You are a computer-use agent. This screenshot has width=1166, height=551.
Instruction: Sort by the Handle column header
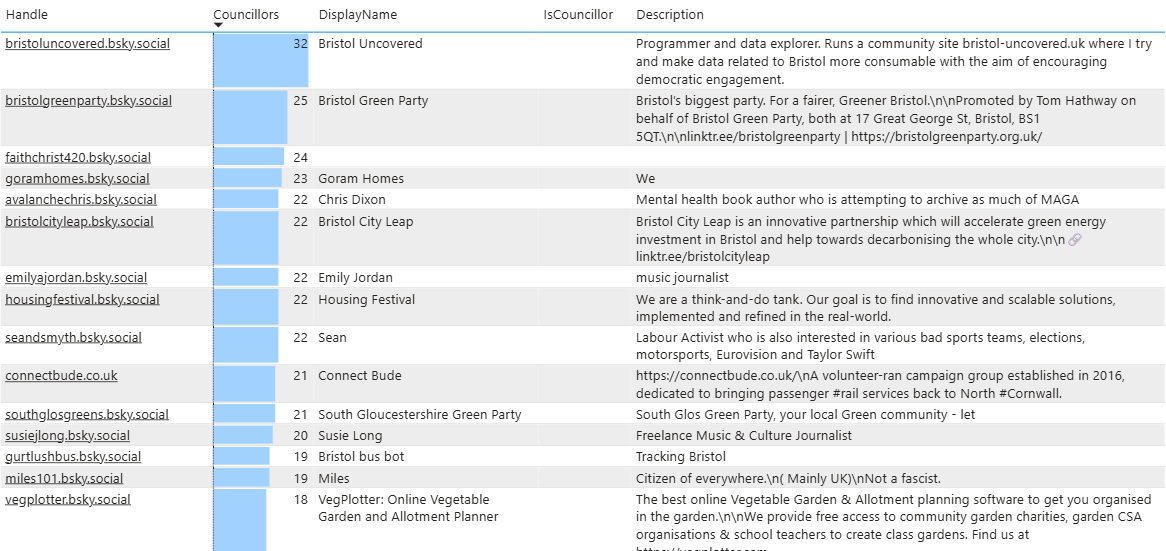point(26,15)
